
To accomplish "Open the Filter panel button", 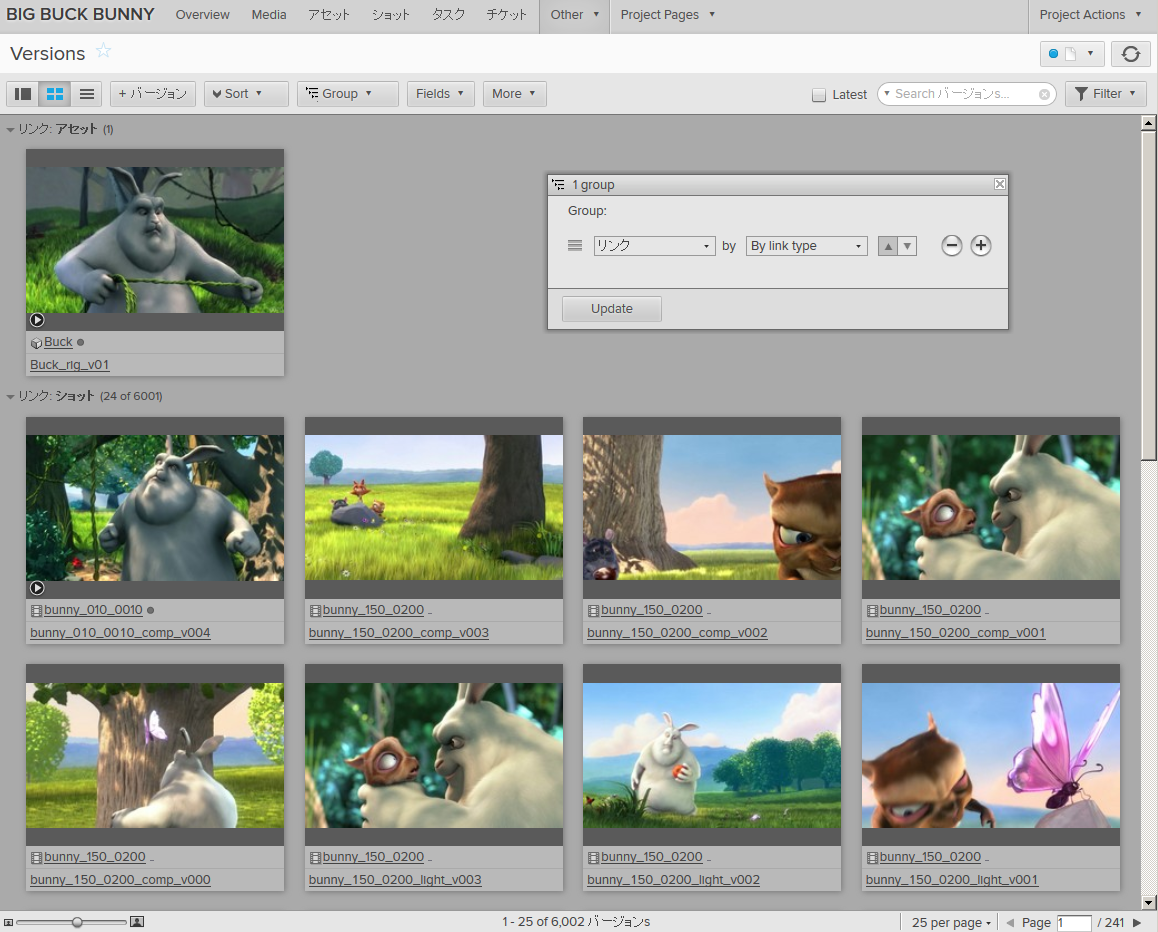I will pos(1106,94).
